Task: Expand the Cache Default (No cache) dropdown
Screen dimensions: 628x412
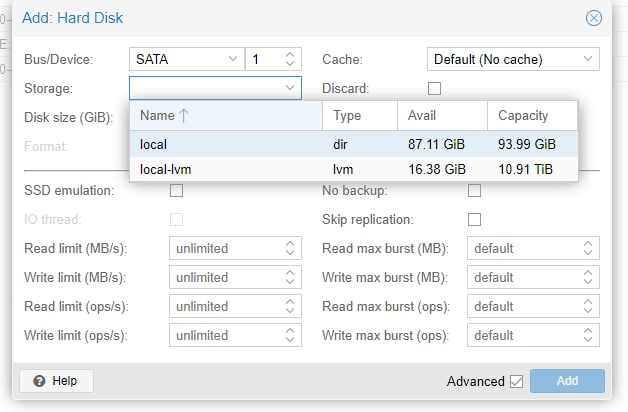Action: pos(513,59)
